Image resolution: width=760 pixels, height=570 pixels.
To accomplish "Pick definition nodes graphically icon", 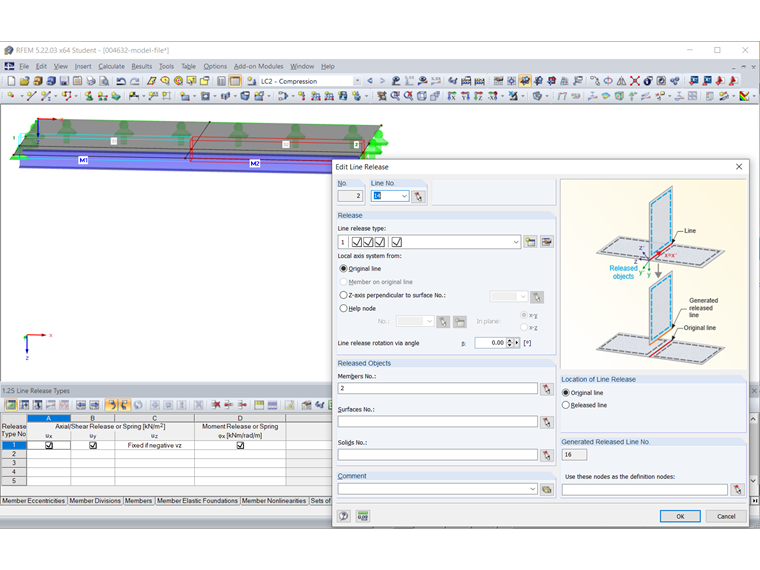I will point(738,490).
